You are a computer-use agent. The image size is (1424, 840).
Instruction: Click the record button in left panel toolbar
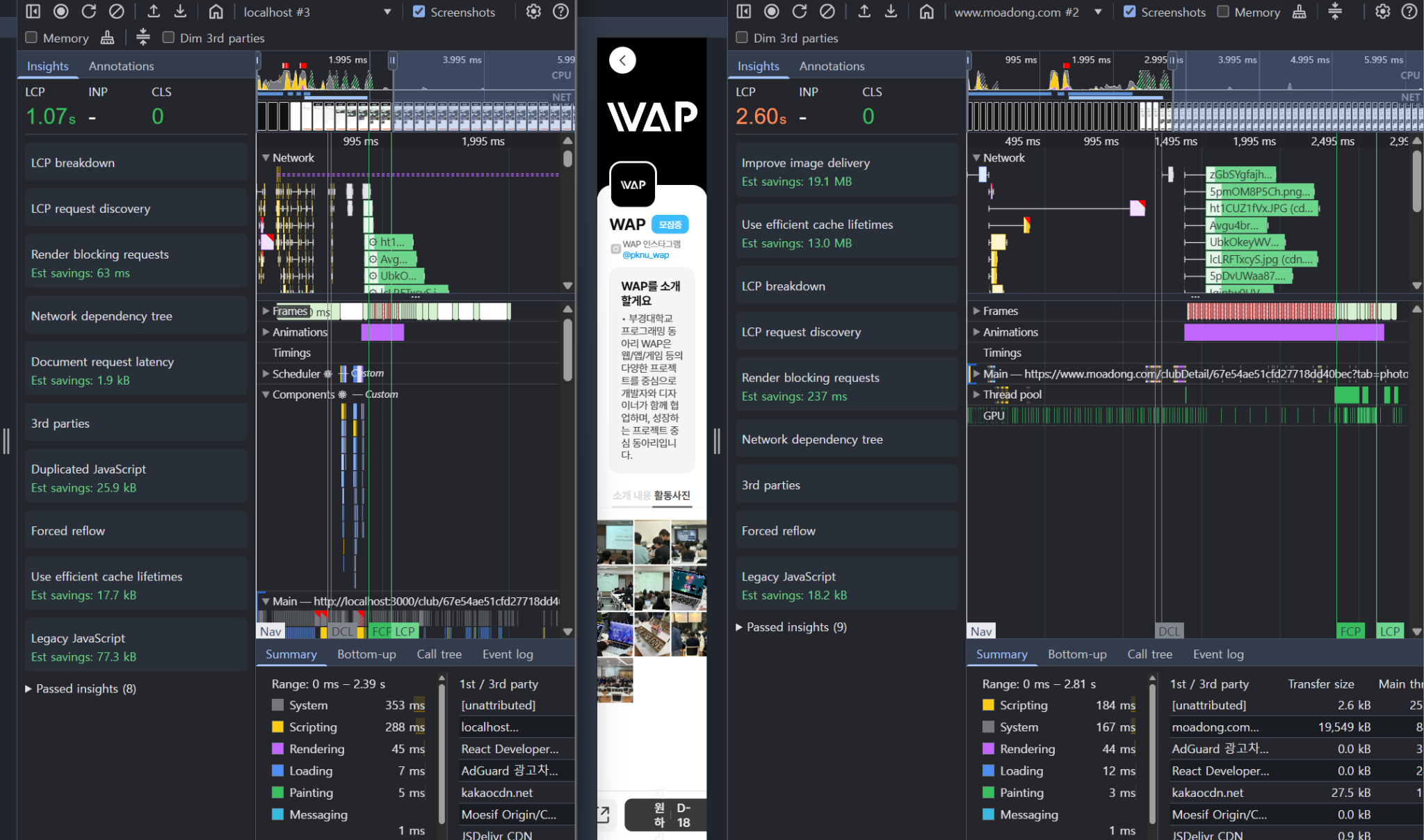(x=61, y=11)
